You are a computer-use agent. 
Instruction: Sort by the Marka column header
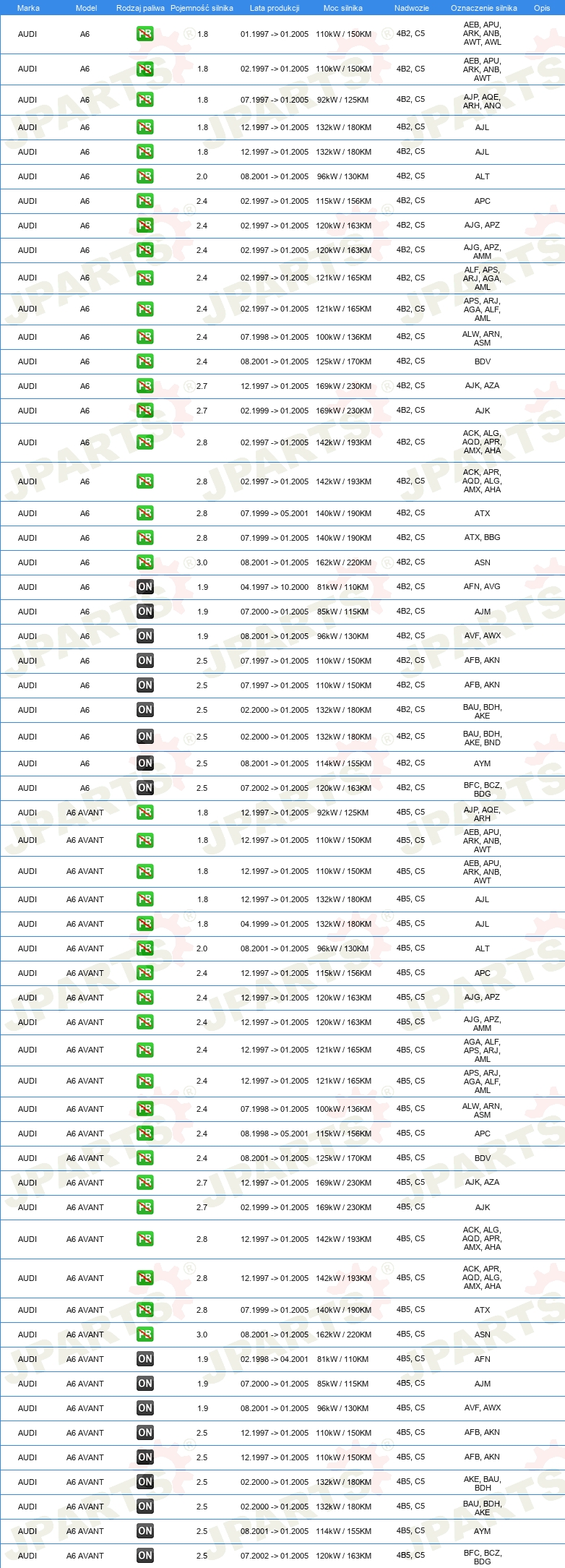pyautogui.click(x=28, y=8)
